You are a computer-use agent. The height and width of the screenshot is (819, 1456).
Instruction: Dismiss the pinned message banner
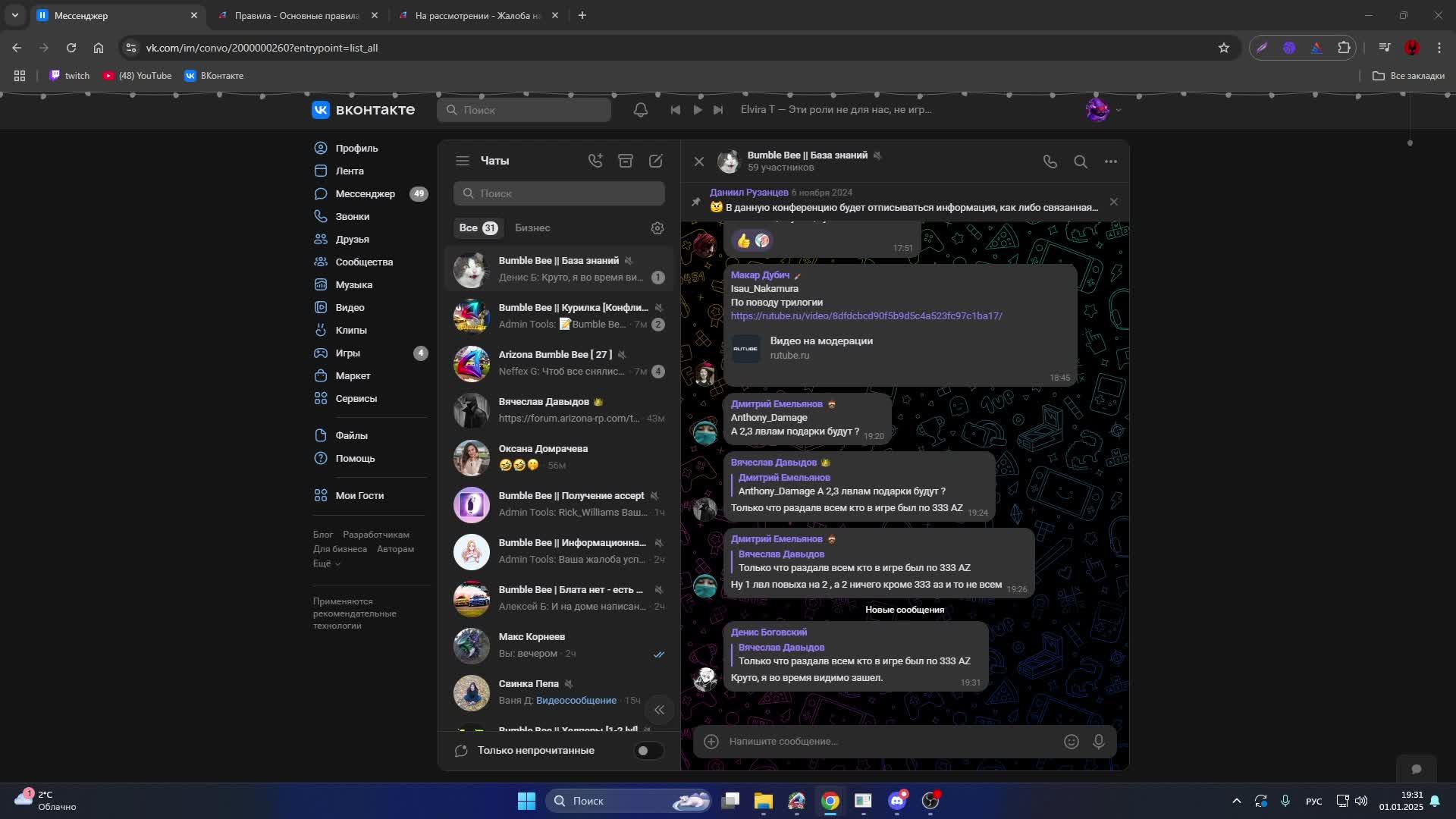[1114, 202]
